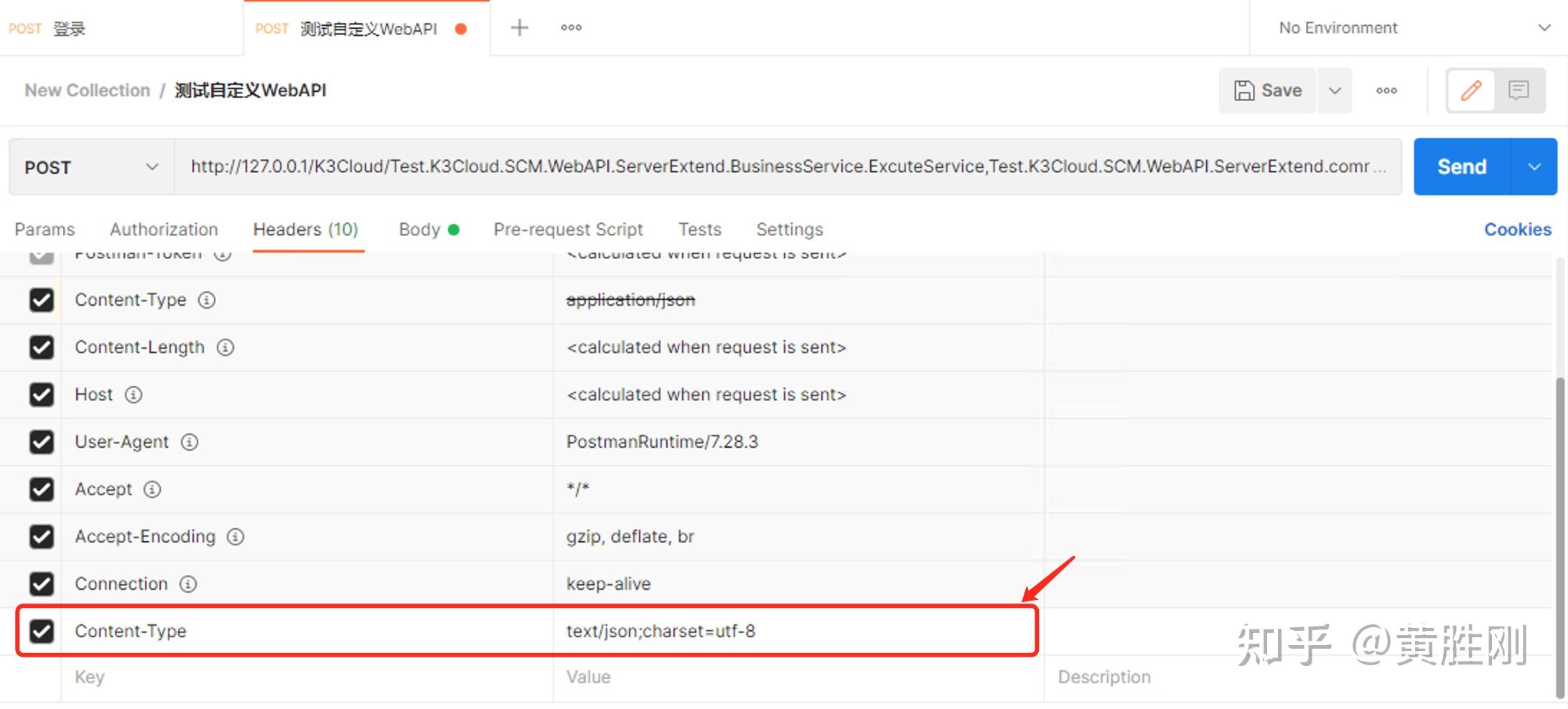Screen dimensions: 1568x709
Task: Open more actions ellipsis next to Save
Action: (1386, 90)
